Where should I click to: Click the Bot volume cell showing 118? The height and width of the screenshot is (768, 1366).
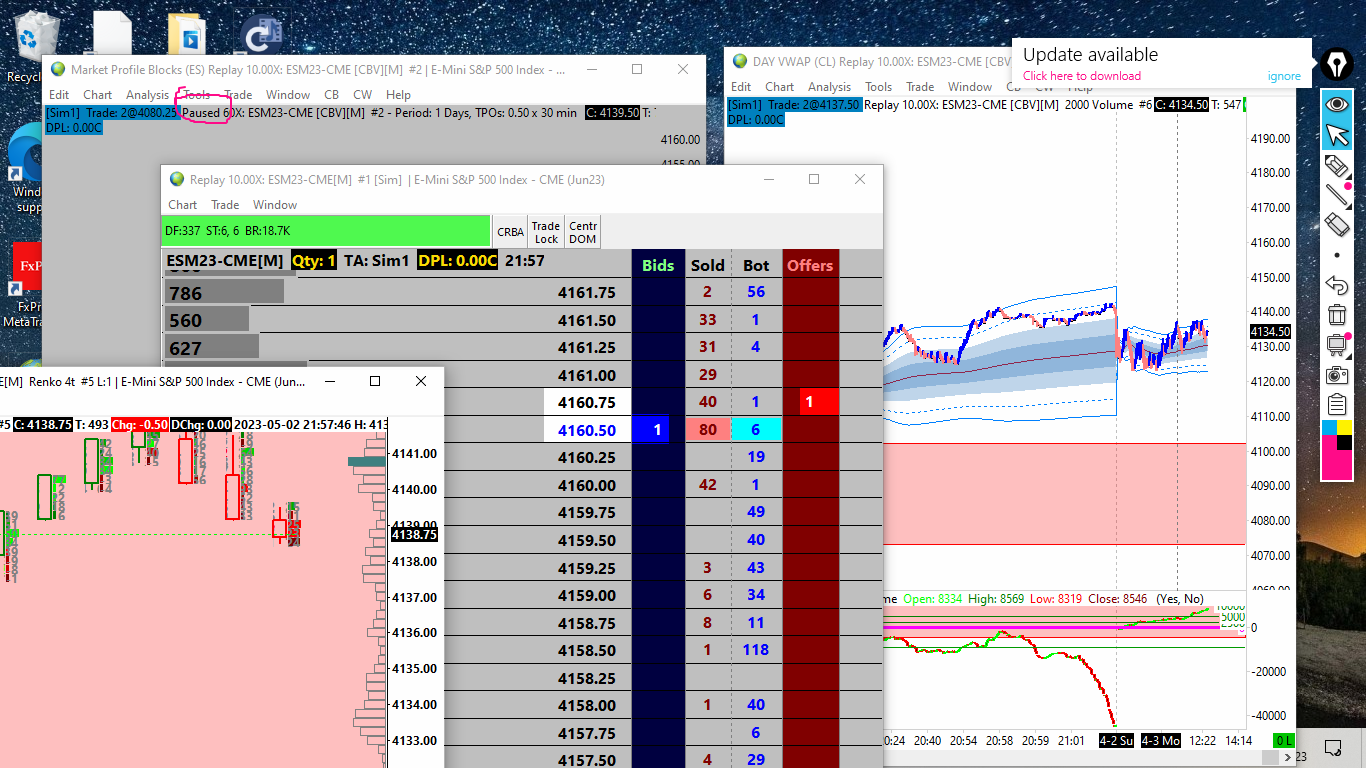(756, 650)
